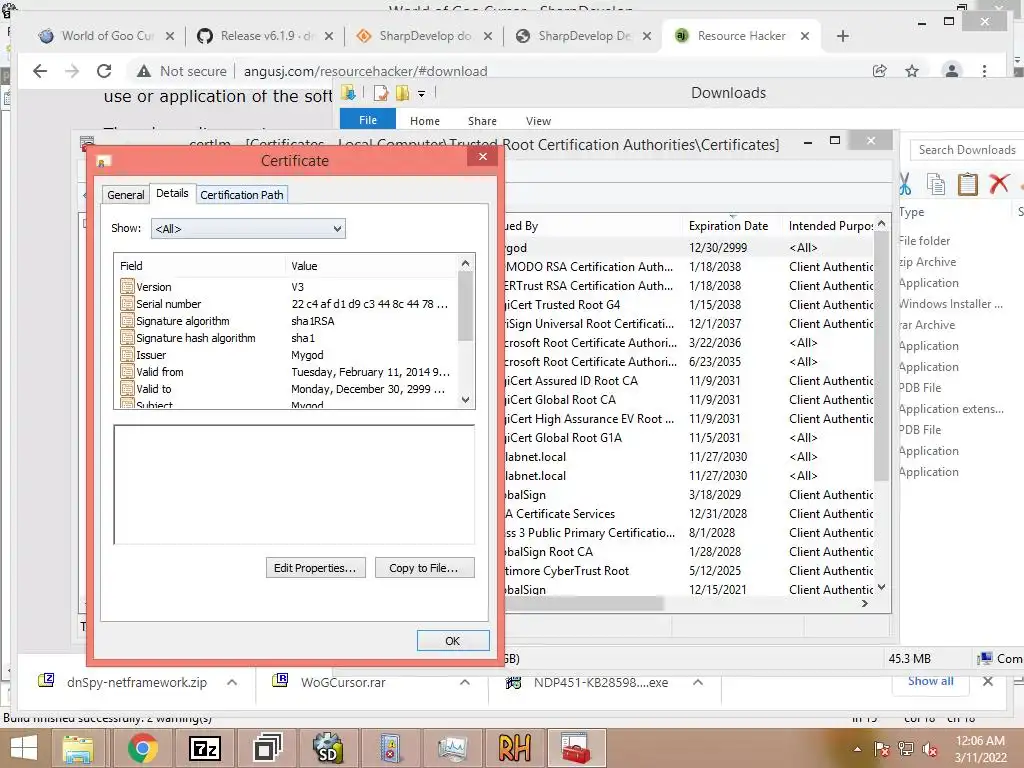Screen dimensions: 1024x768
Task: Open the Share ribbon tab in Downloads
Action: [482, 121]
